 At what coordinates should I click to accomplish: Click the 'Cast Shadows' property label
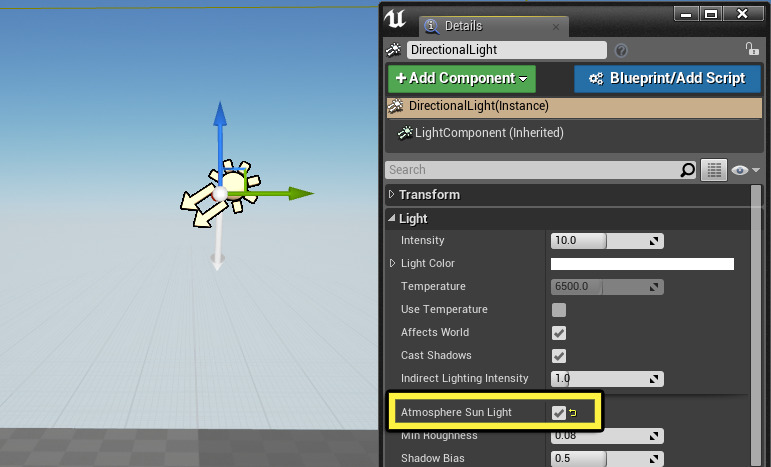point(436,355)
